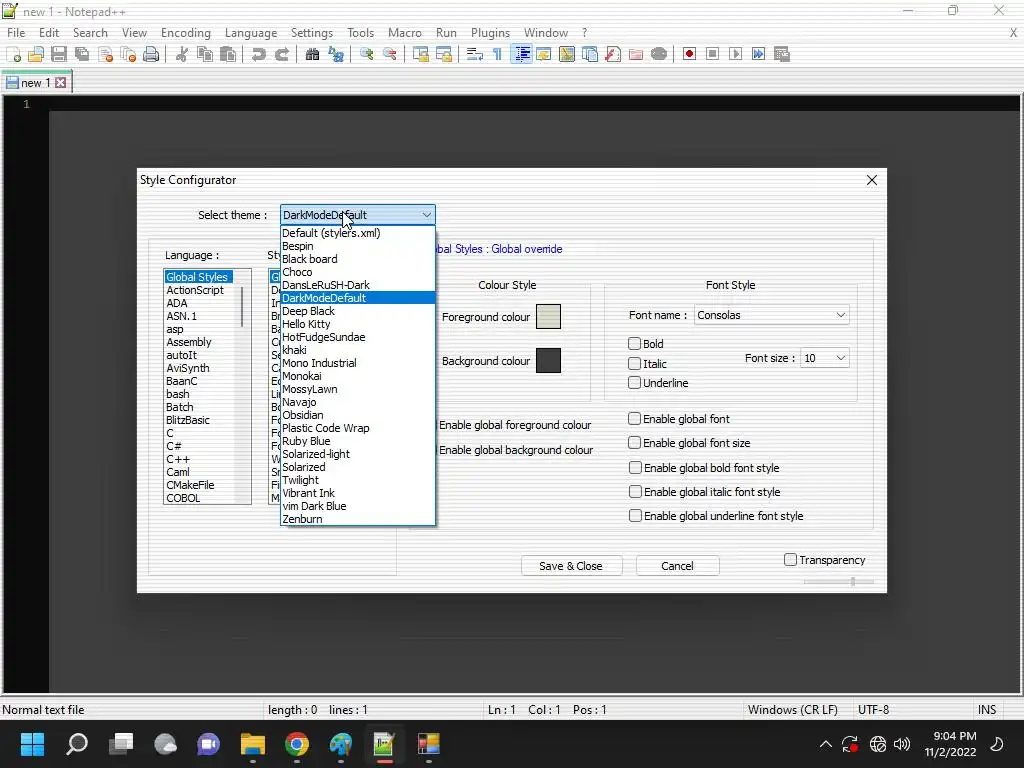Choose Default (stylers.xml) theme
This screenshot has width=1024, height=768.
pos(357,233)
